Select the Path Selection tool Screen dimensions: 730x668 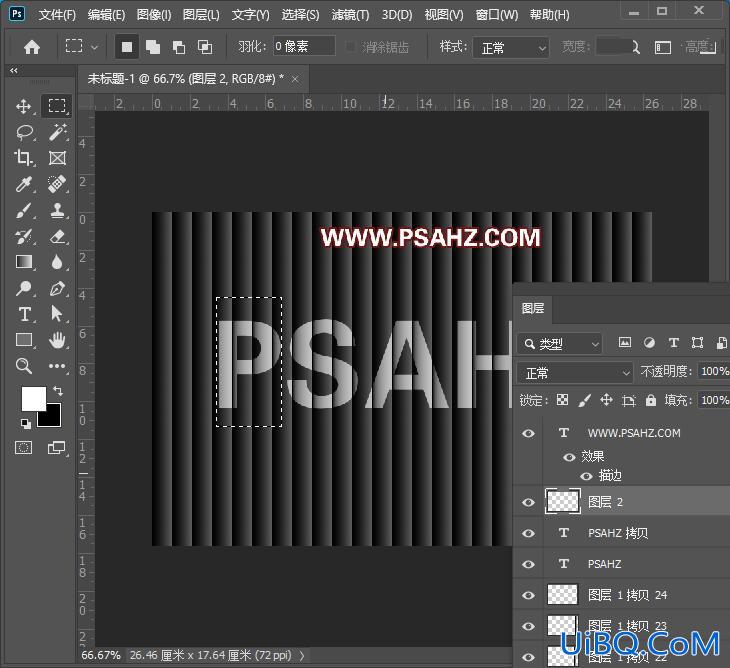56,314
